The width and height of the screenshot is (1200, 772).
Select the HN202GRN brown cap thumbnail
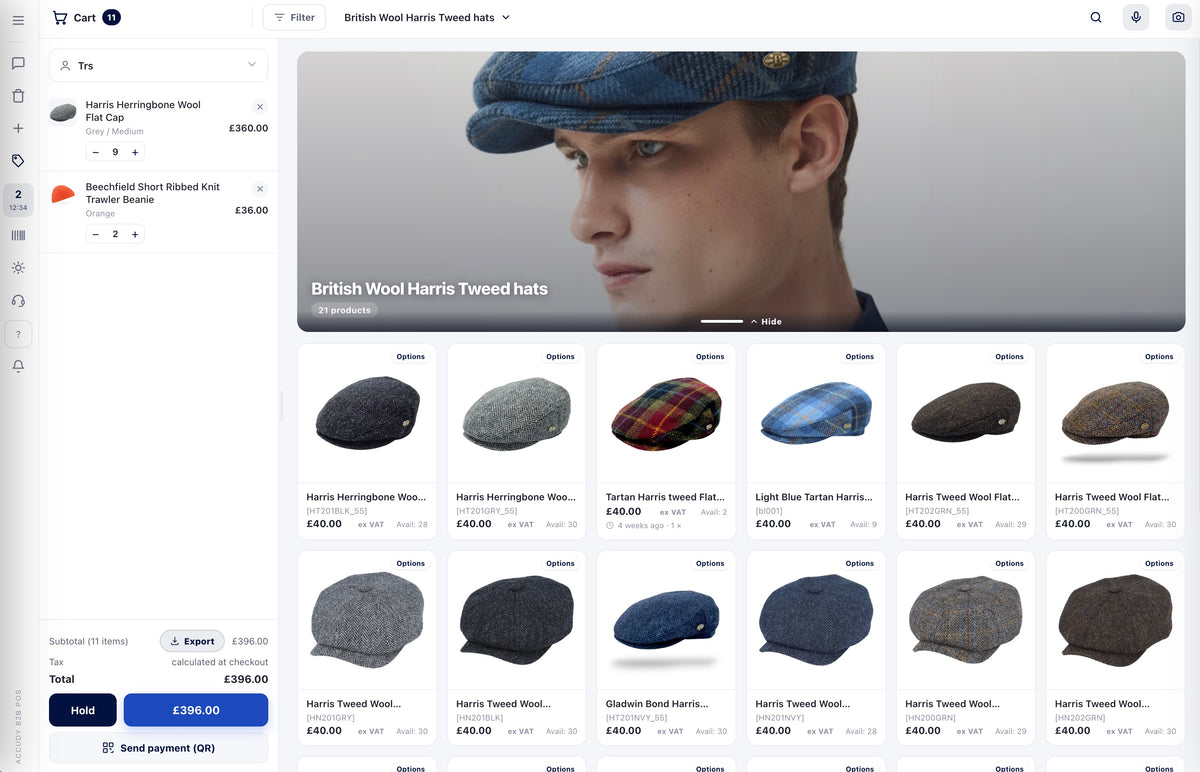pyautogui.click(x=1116, y=620)
